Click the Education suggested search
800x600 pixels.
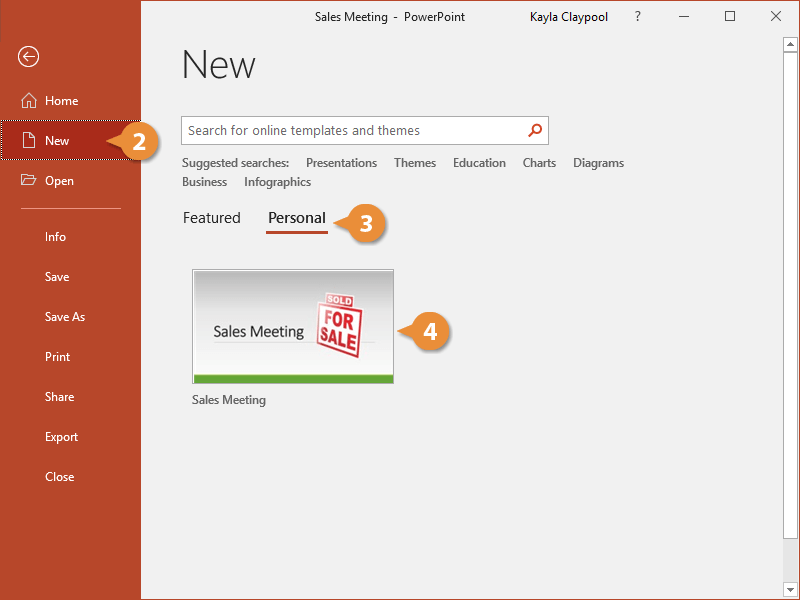point(479,163)
